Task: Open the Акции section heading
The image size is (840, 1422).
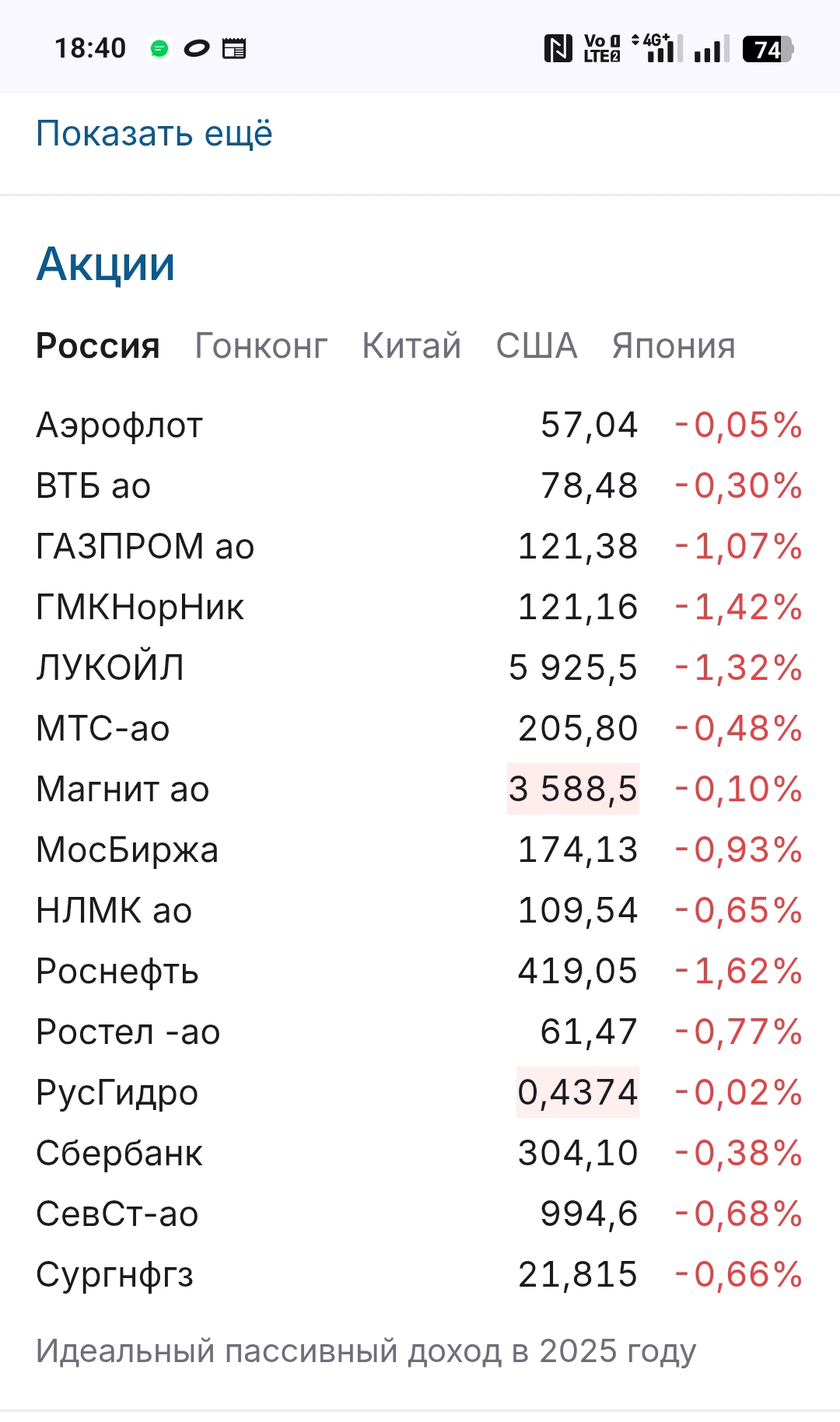Action: pos(106,264)
